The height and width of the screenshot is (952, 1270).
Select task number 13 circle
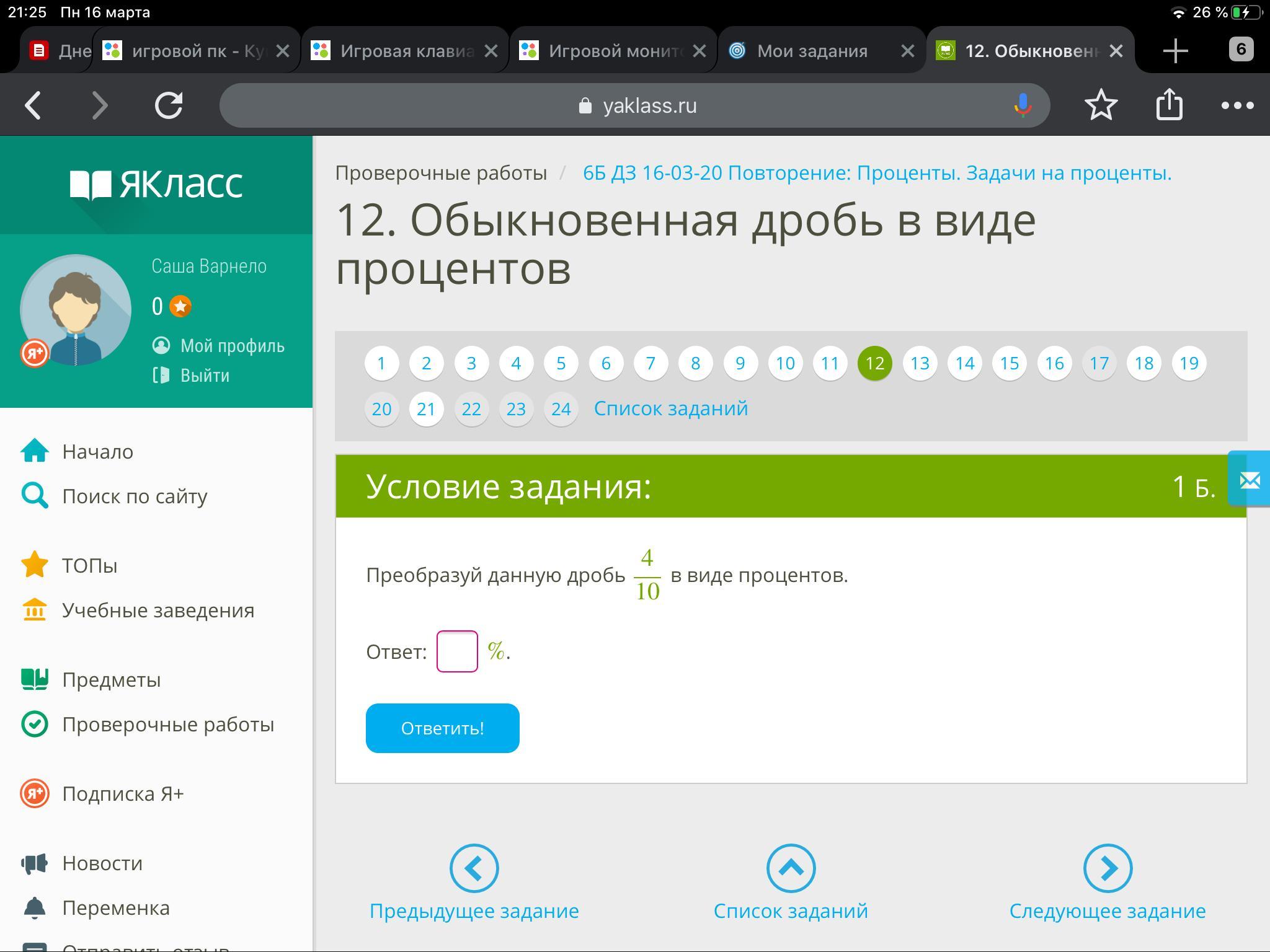tap(920, 363)
